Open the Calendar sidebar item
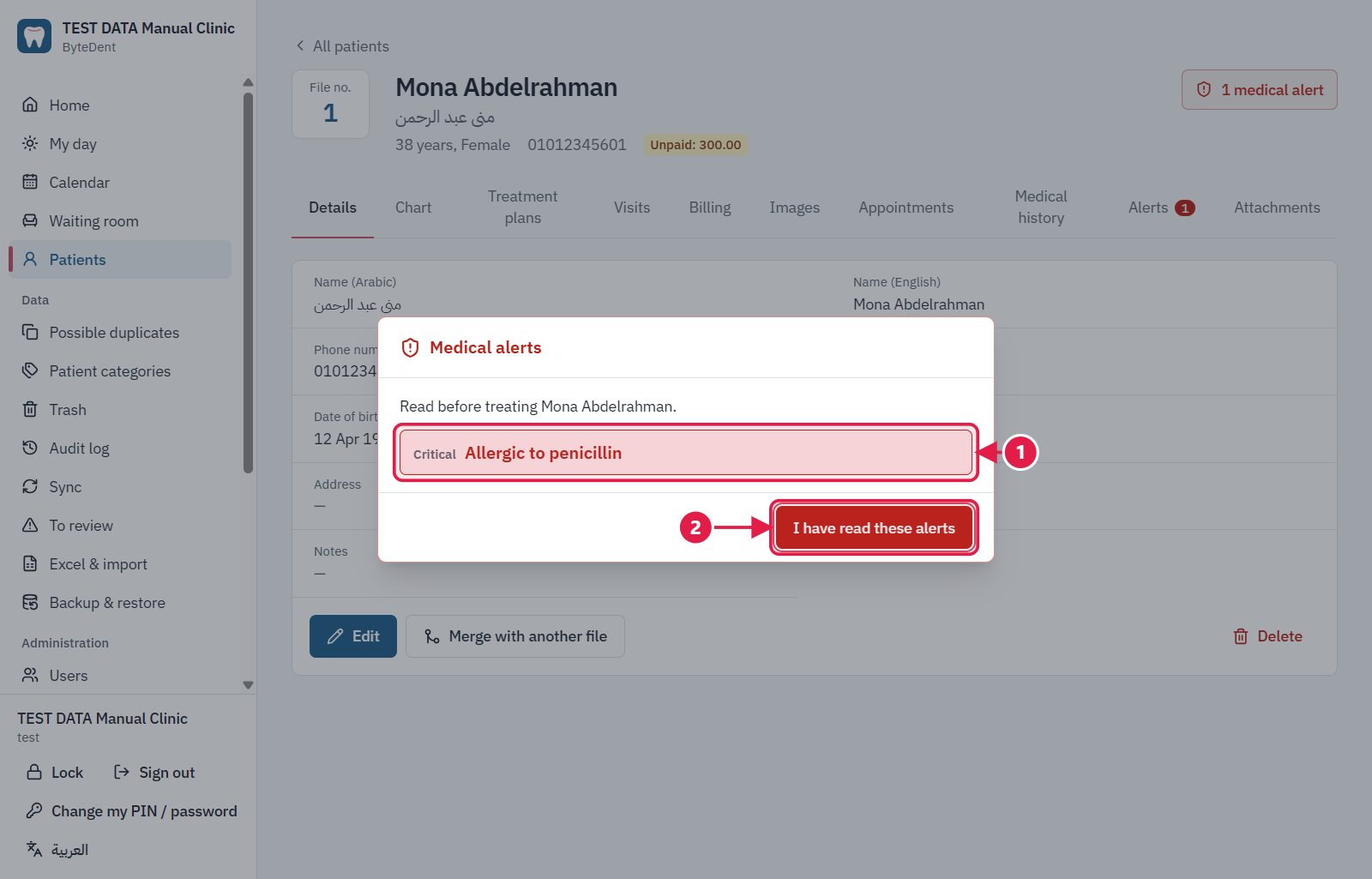Image resolution: width=1372 pixels, height=879 pixels. tap(120, 182)
